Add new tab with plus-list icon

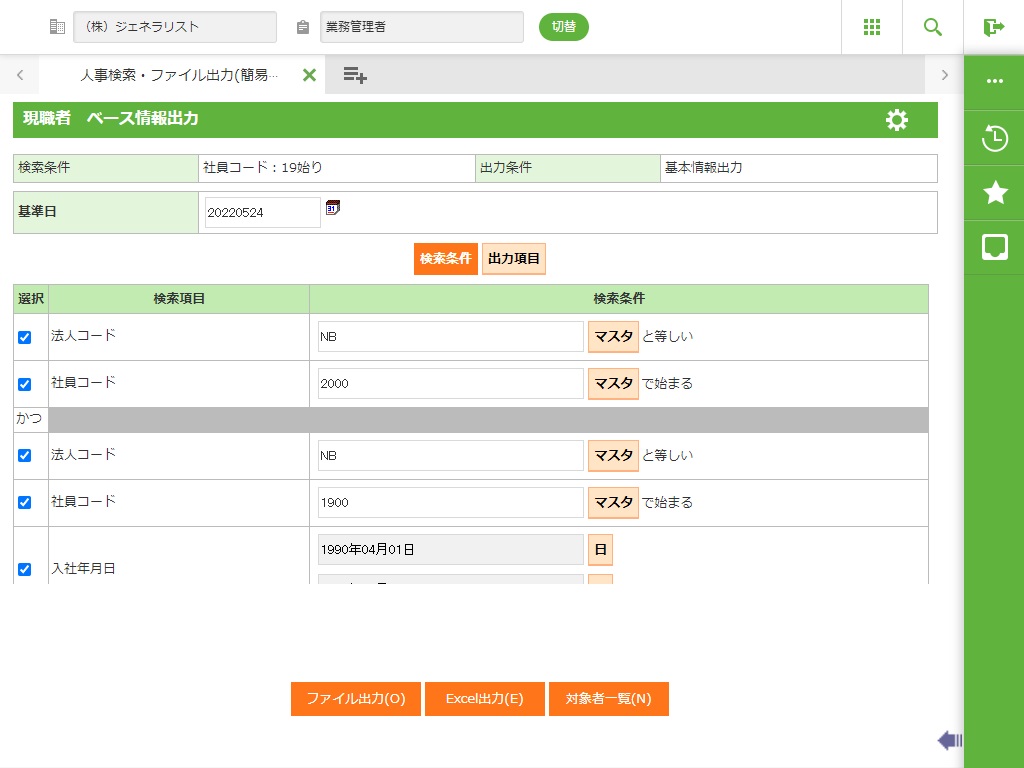click(x=355, y=75)
